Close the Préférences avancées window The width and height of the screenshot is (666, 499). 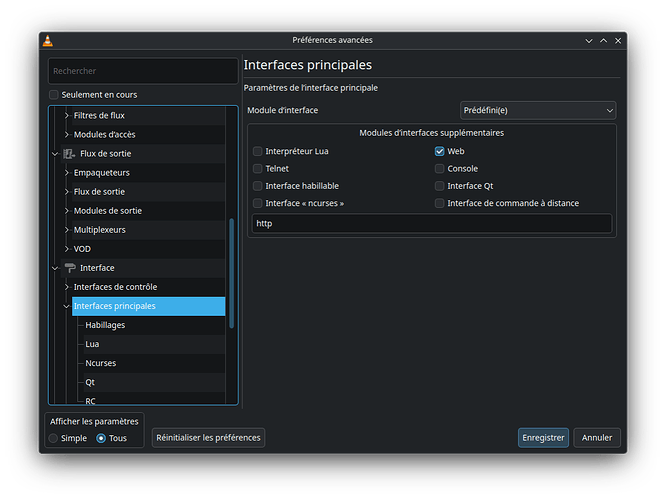pyautogui.click(x=618, y=41)
